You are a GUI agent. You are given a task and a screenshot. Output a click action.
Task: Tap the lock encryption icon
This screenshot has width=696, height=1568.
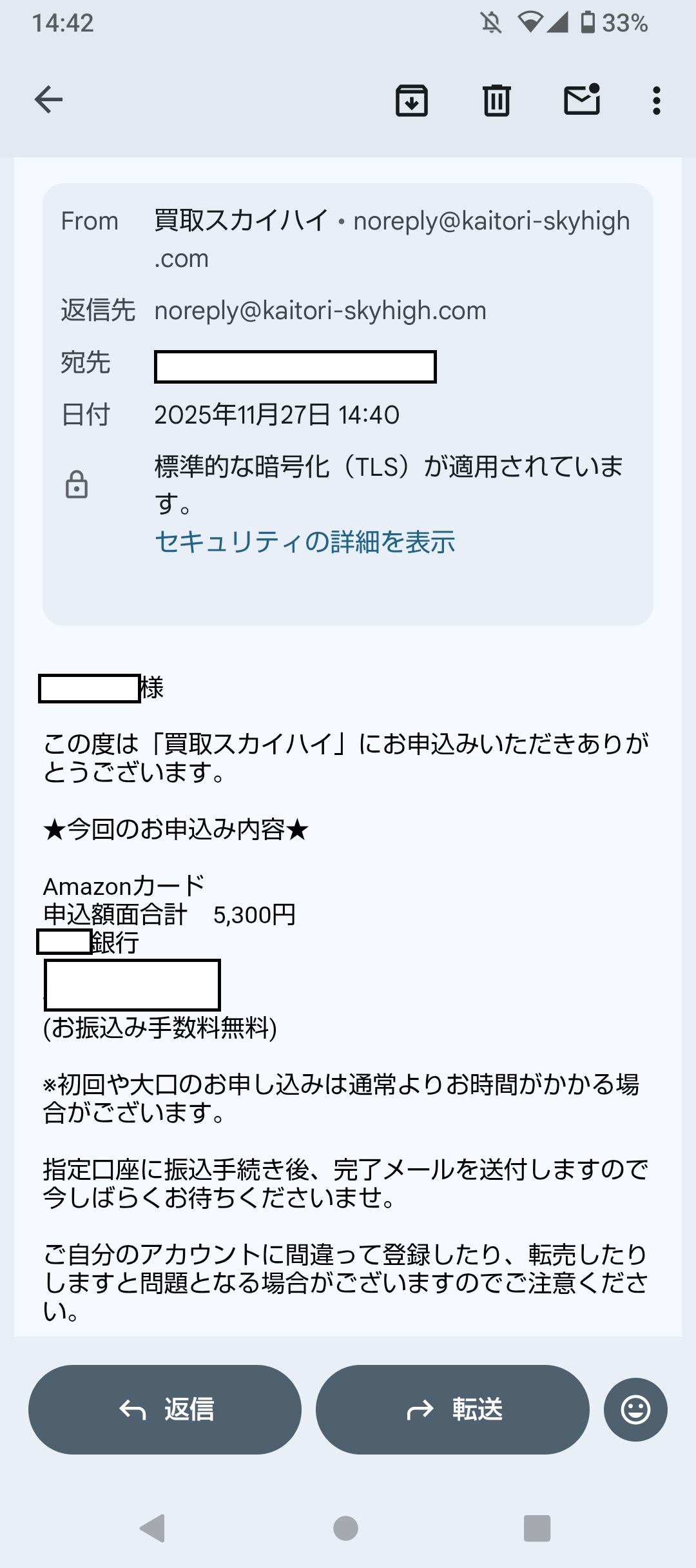(77, 485)
